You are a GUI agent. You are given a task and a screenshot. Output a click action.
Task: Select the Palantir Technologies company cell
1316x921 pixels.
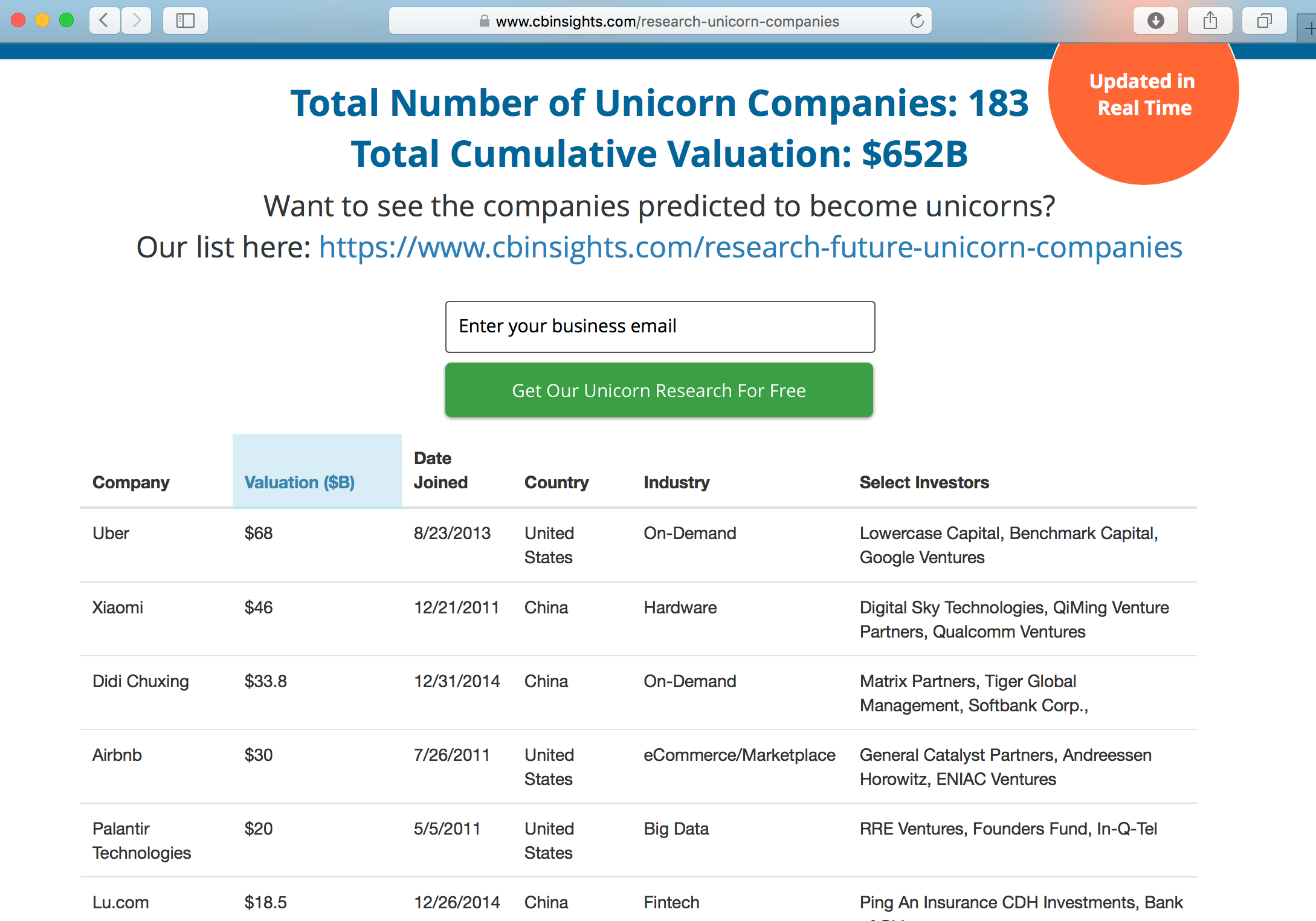pyautogui.click(x=142, y=841)
